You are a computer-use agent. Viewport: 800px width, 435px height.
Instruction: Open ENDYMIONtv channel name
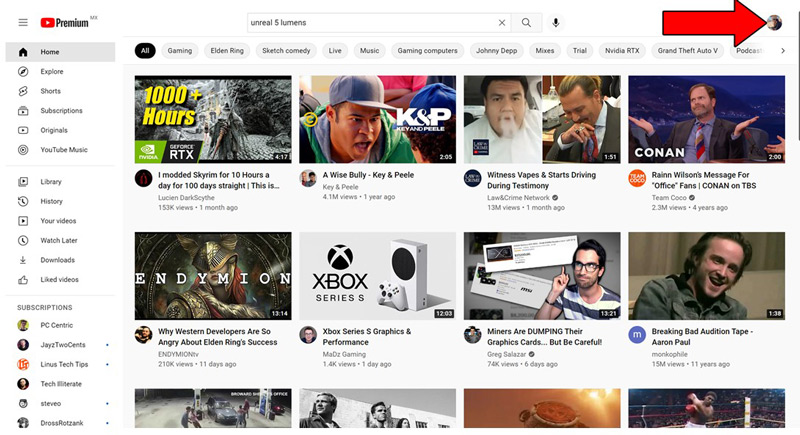[179, 354]
